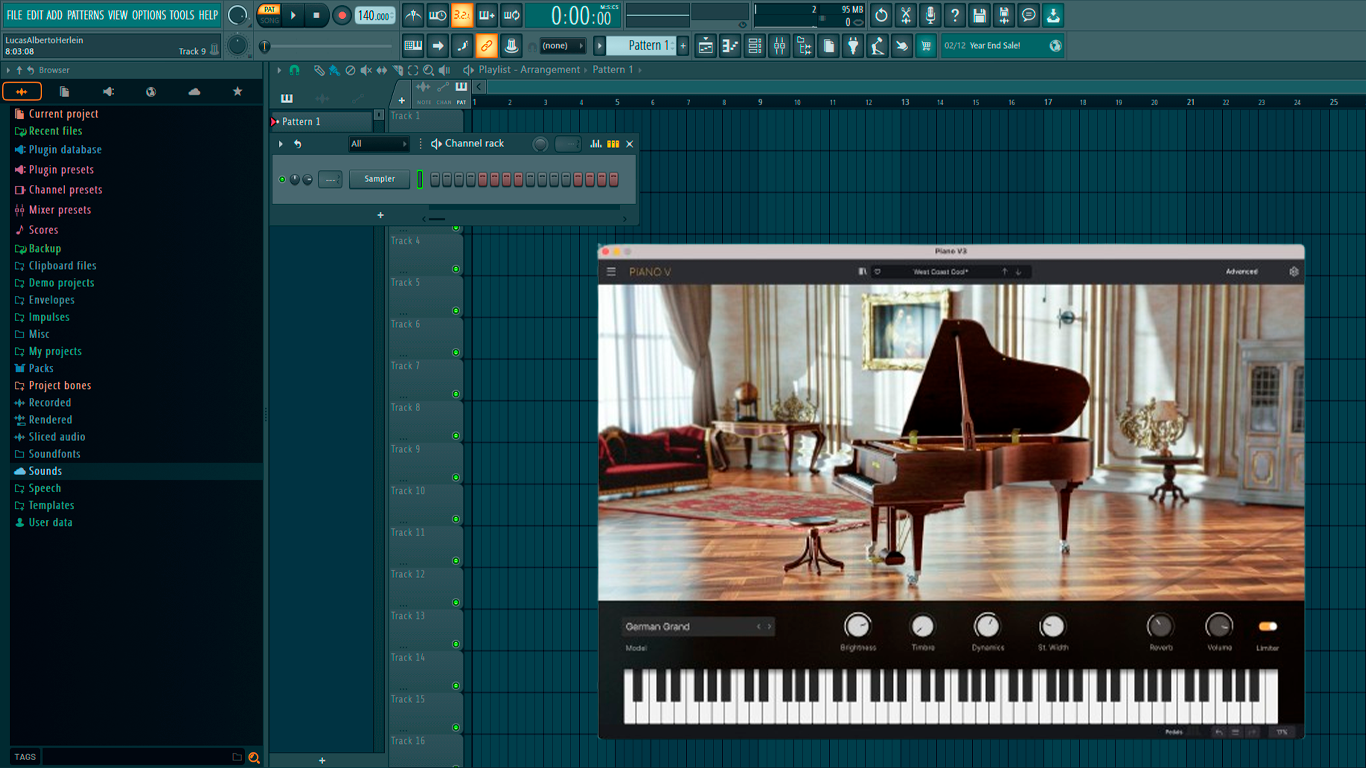Select the Playlist zoom tool
The height and width of the screenshot is (768, 1366).
click(x=429, y=70)
